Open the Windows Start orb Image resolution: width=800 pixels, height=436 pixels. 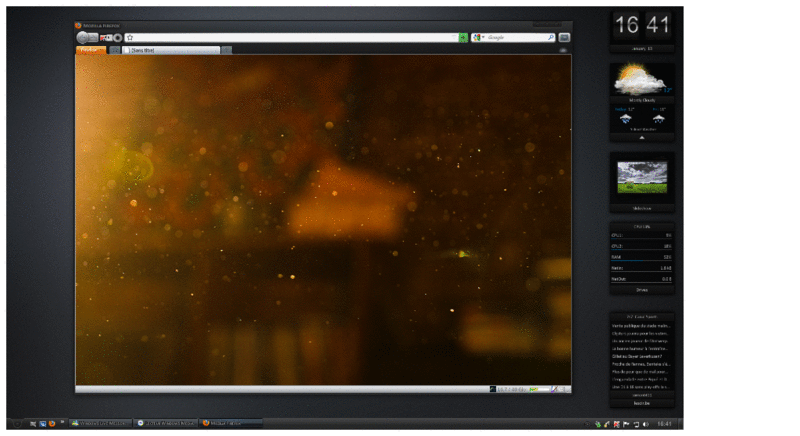pyautogui.click(x=17, y=424)
